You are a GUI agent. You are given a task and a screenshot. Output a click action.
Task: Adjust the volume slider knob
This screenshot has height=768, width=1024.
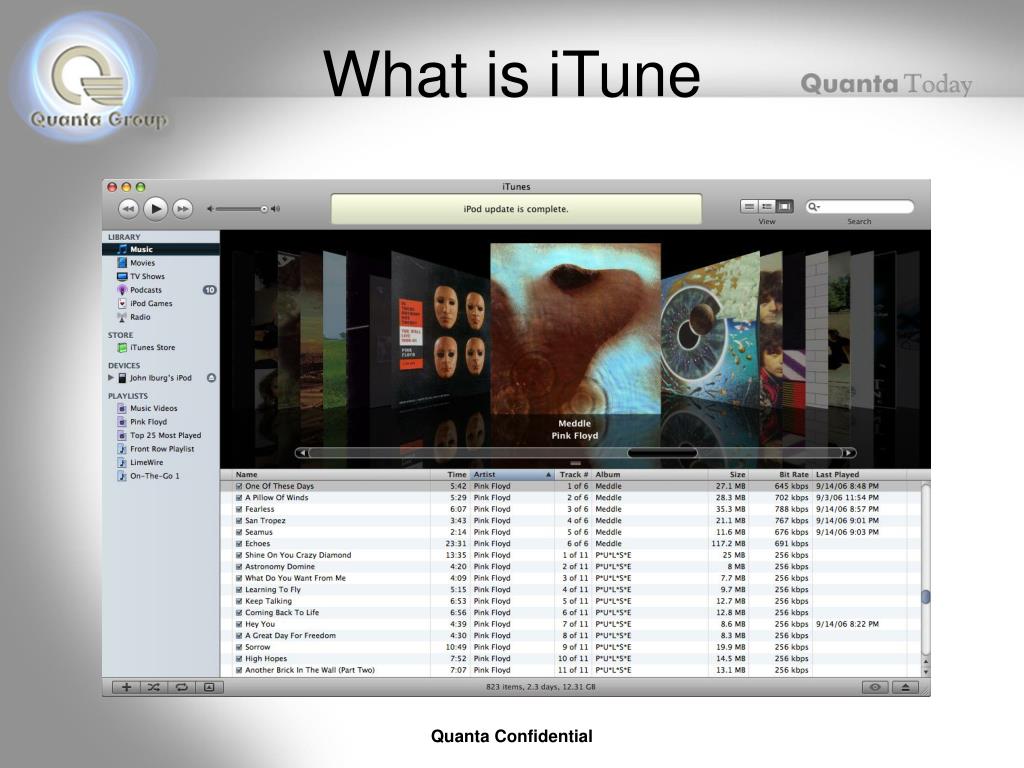pyautogui.click(x=264, y=209)
